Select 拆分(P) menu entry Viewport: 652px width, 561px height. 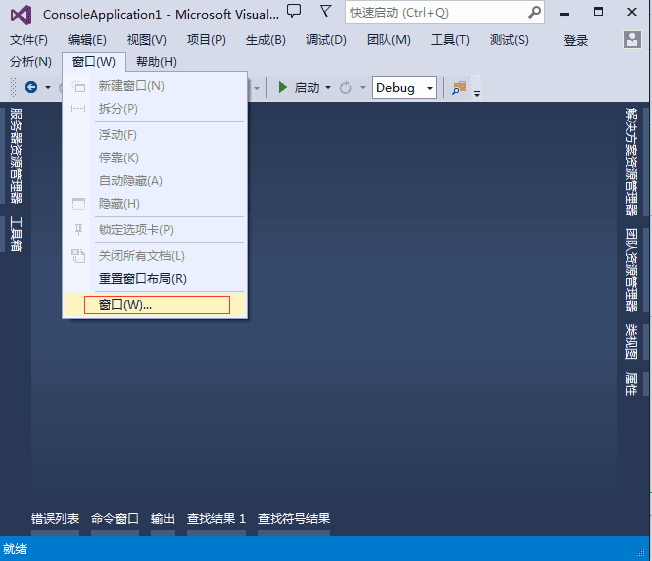click(x=155, y=109)
